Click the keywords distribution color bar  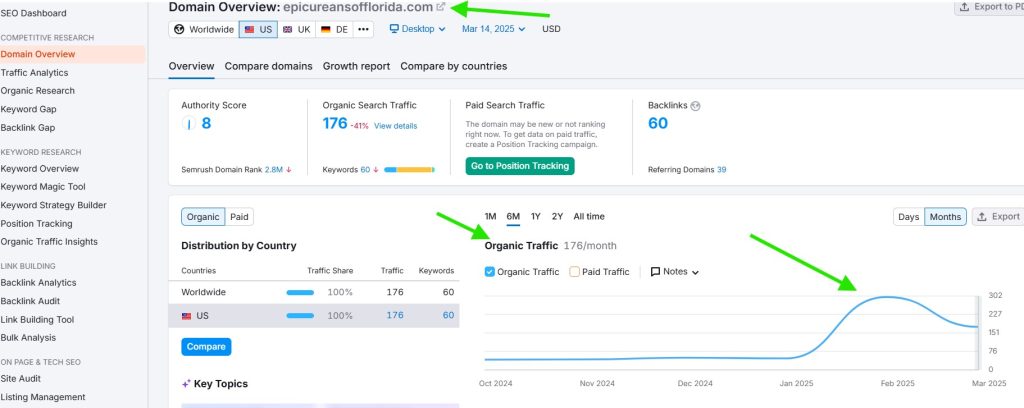tap(408, 170)
